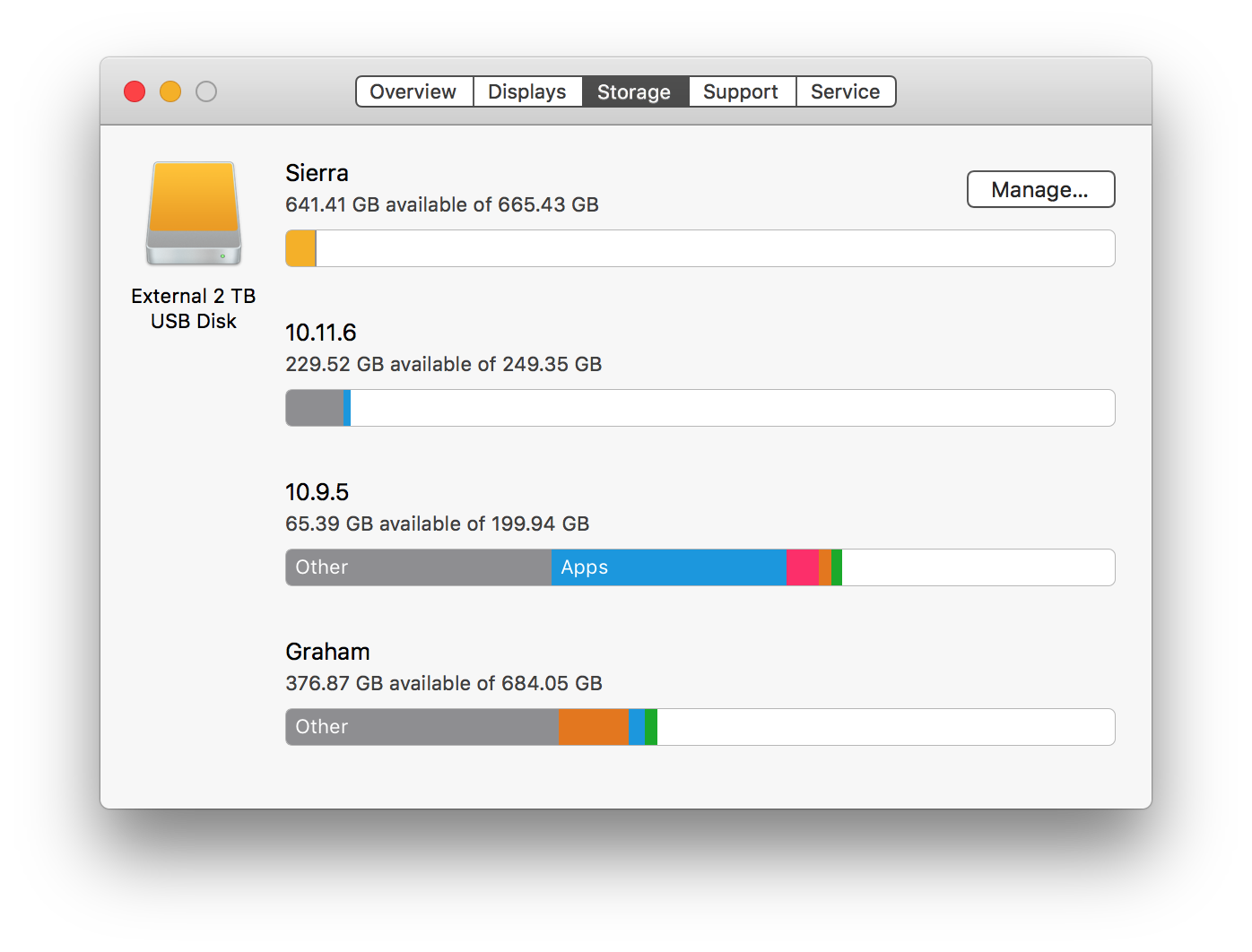Click the External USB disk icon
The height and width of the screenshot is (952, 1252).
click(194, 213)
